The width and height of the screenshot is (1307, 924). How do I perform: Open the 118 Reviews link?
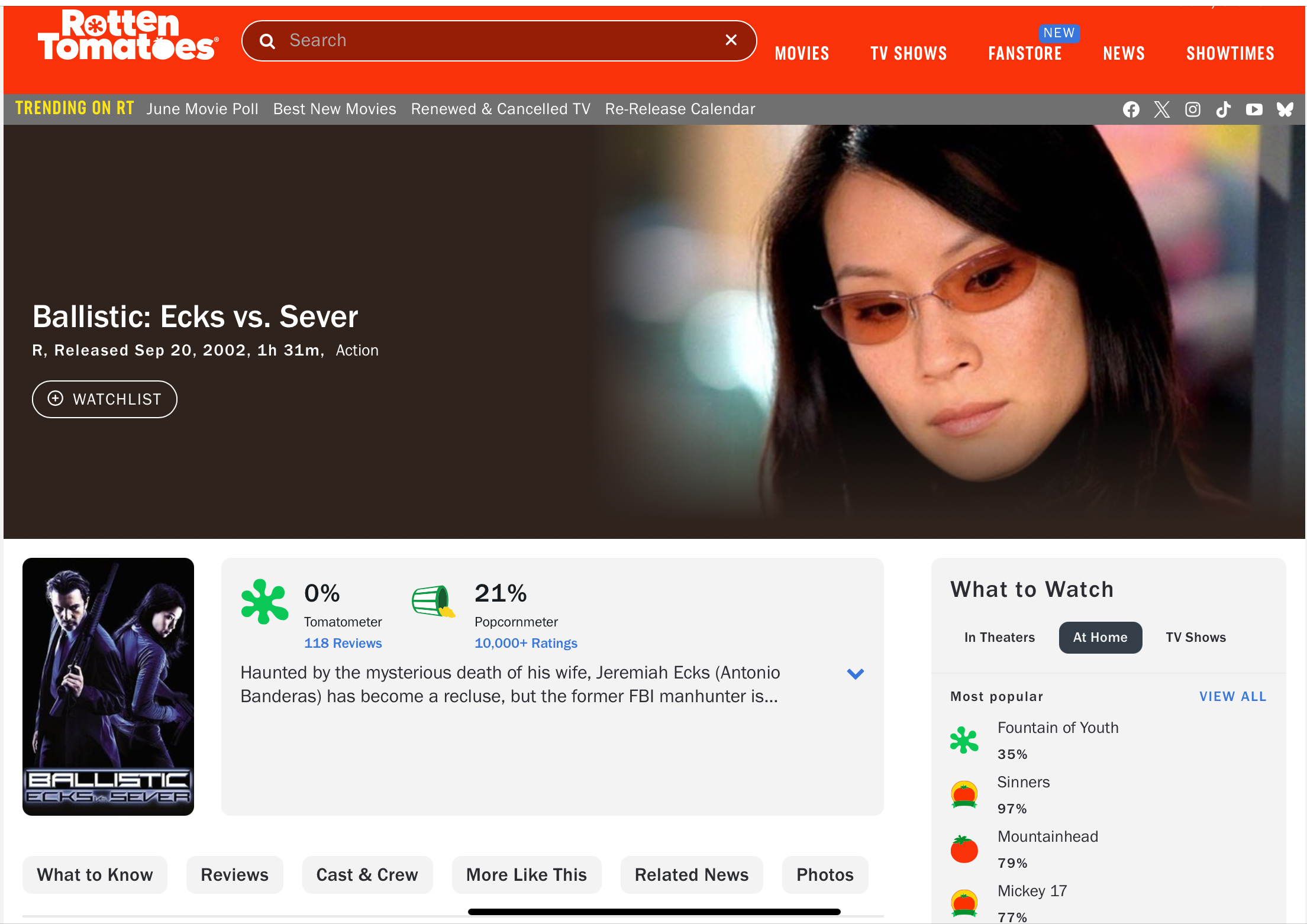343,643
